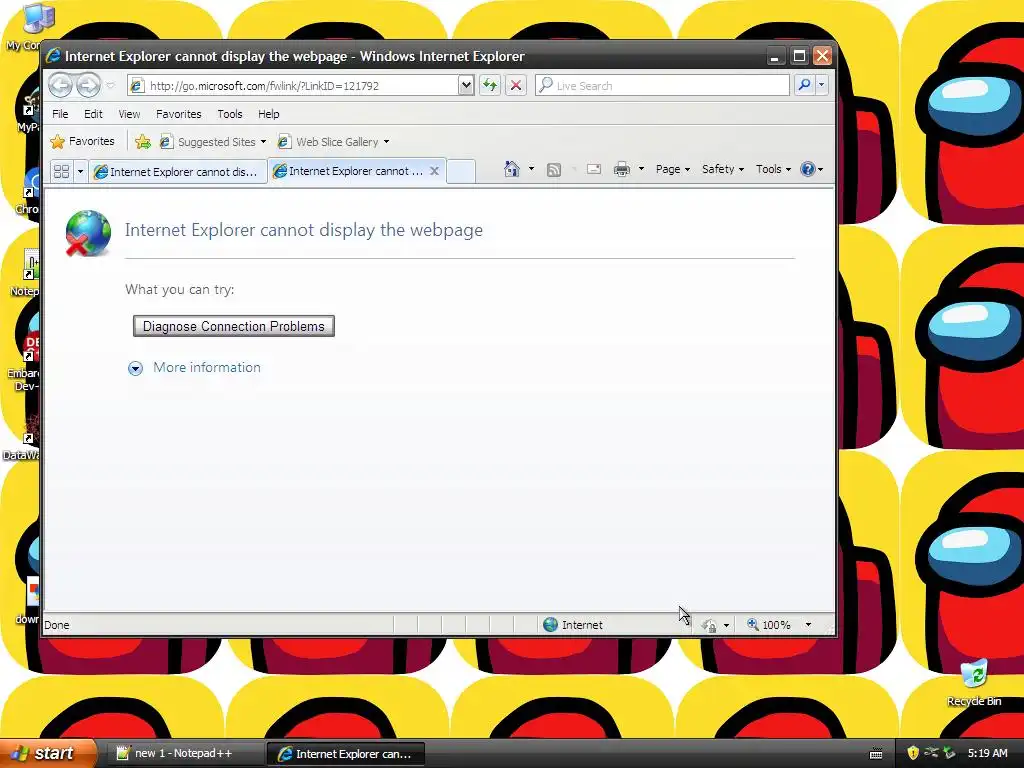Screen dimensions: 1024x768
Task: Open the Help question mark menu
Action: (x=812, y=169)
